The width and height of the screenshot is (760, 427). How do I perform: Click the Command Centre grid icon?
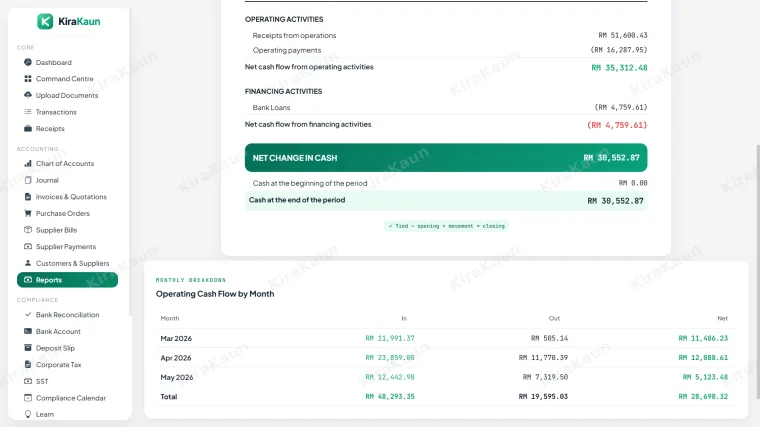tap(28, 79)
